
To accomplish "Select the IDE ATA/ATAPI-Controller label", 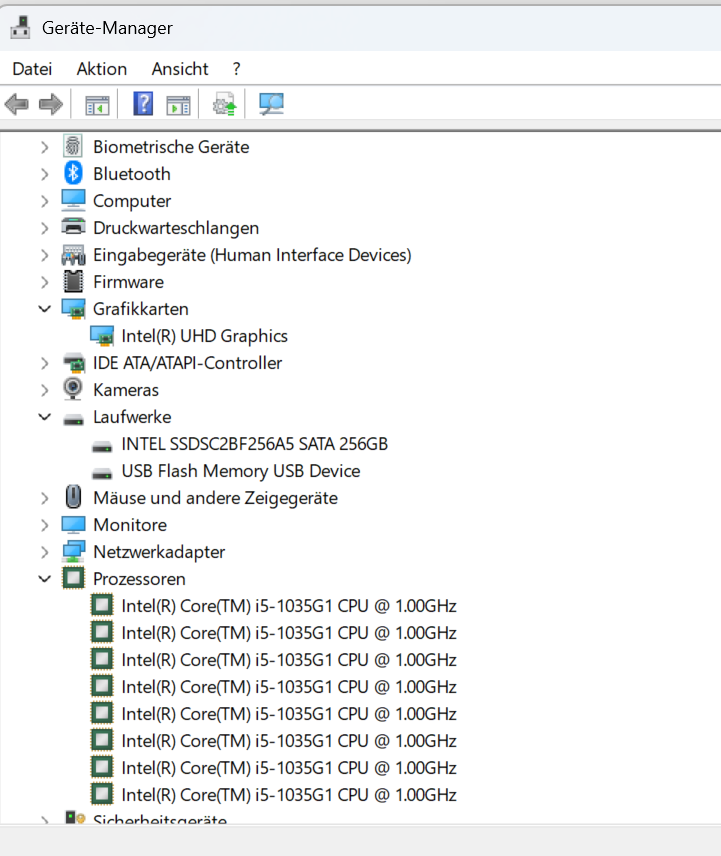I will 187,363.
